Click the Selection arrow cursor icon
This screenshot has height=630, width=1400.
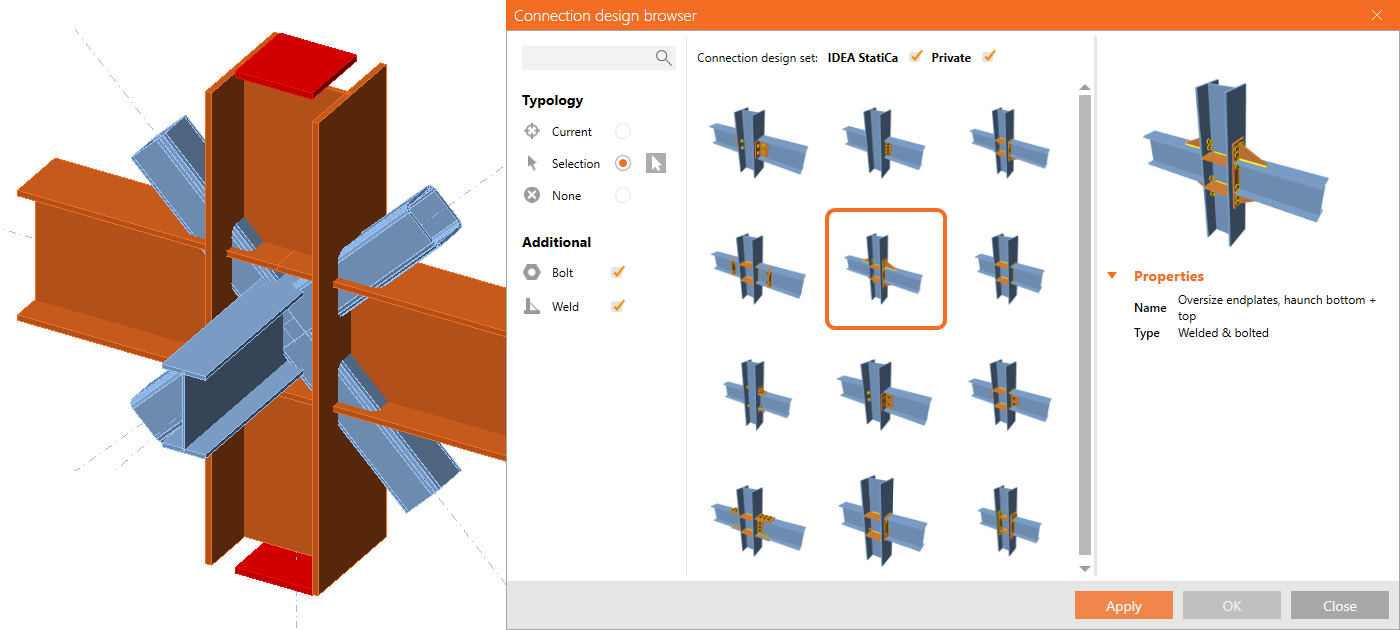pos(532,163)
